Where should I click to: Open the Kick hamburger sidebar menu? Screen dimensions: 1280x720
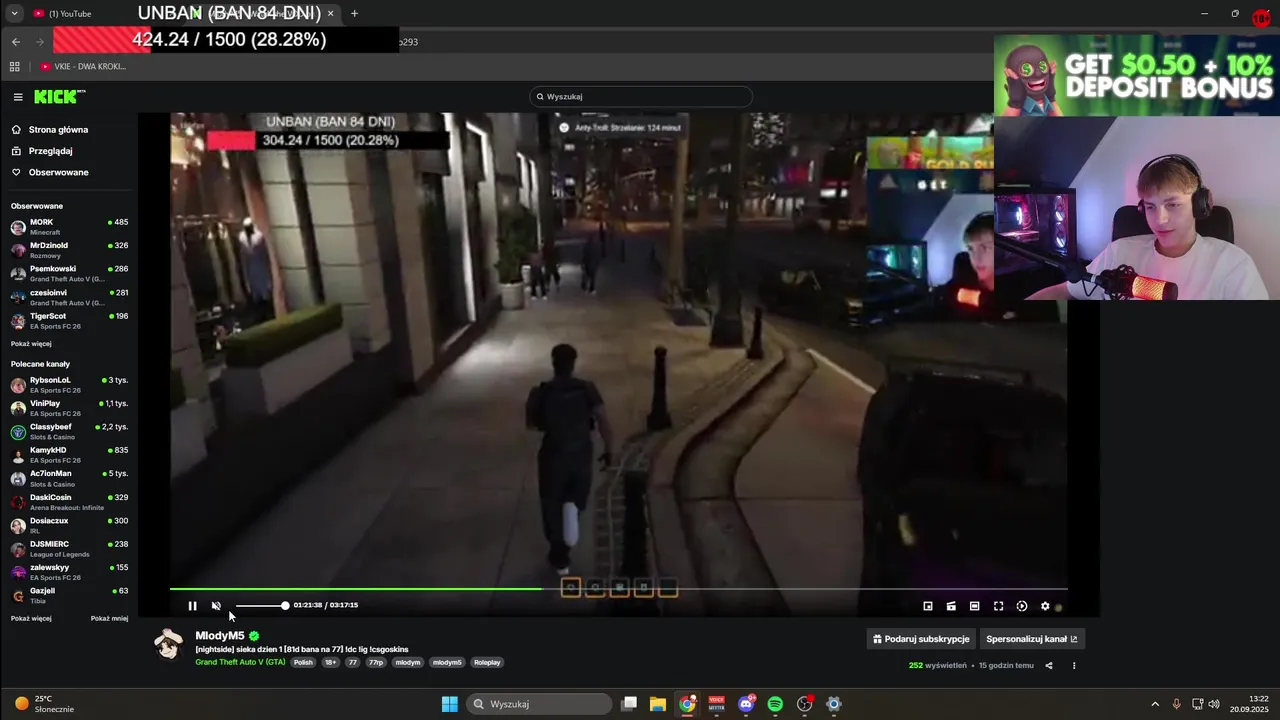pos(18,97)
